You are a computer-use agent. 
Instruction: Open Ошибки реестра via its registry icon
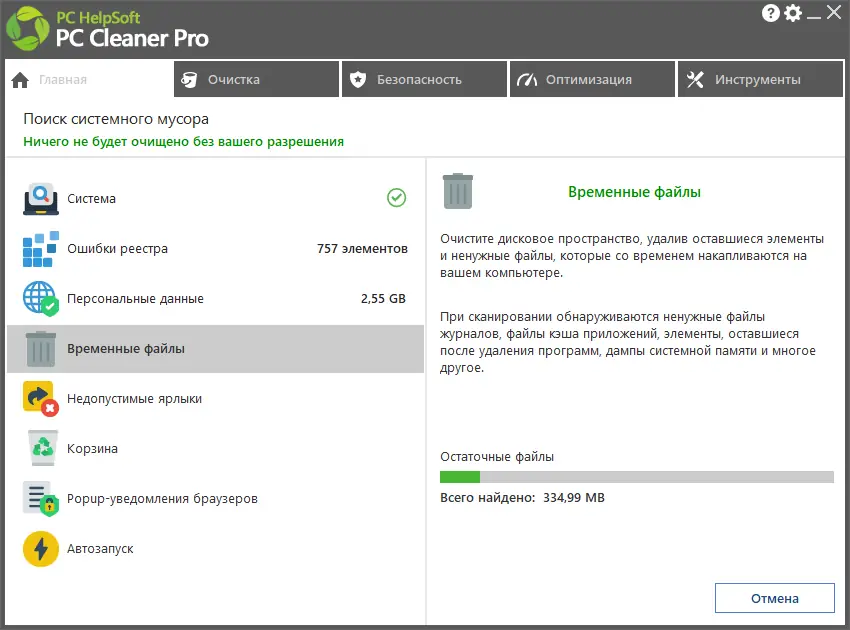40,248
